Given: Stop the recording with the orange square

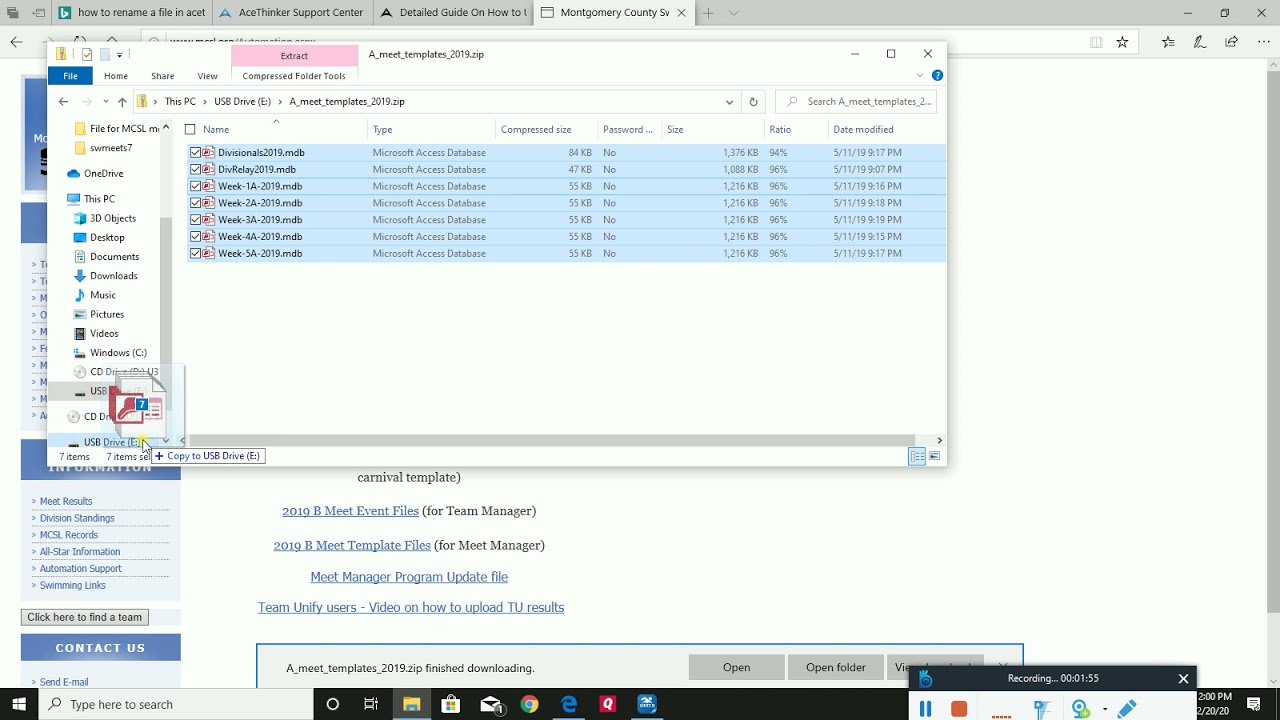Looking at the screenshot, I should pos(959,708).
